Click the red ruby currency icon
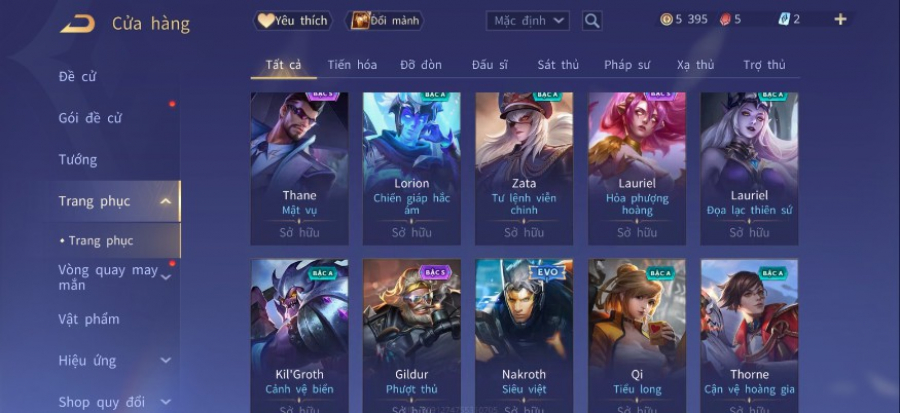Image resolution: width=900 pixels, height=413 pixels. point(726,20)
